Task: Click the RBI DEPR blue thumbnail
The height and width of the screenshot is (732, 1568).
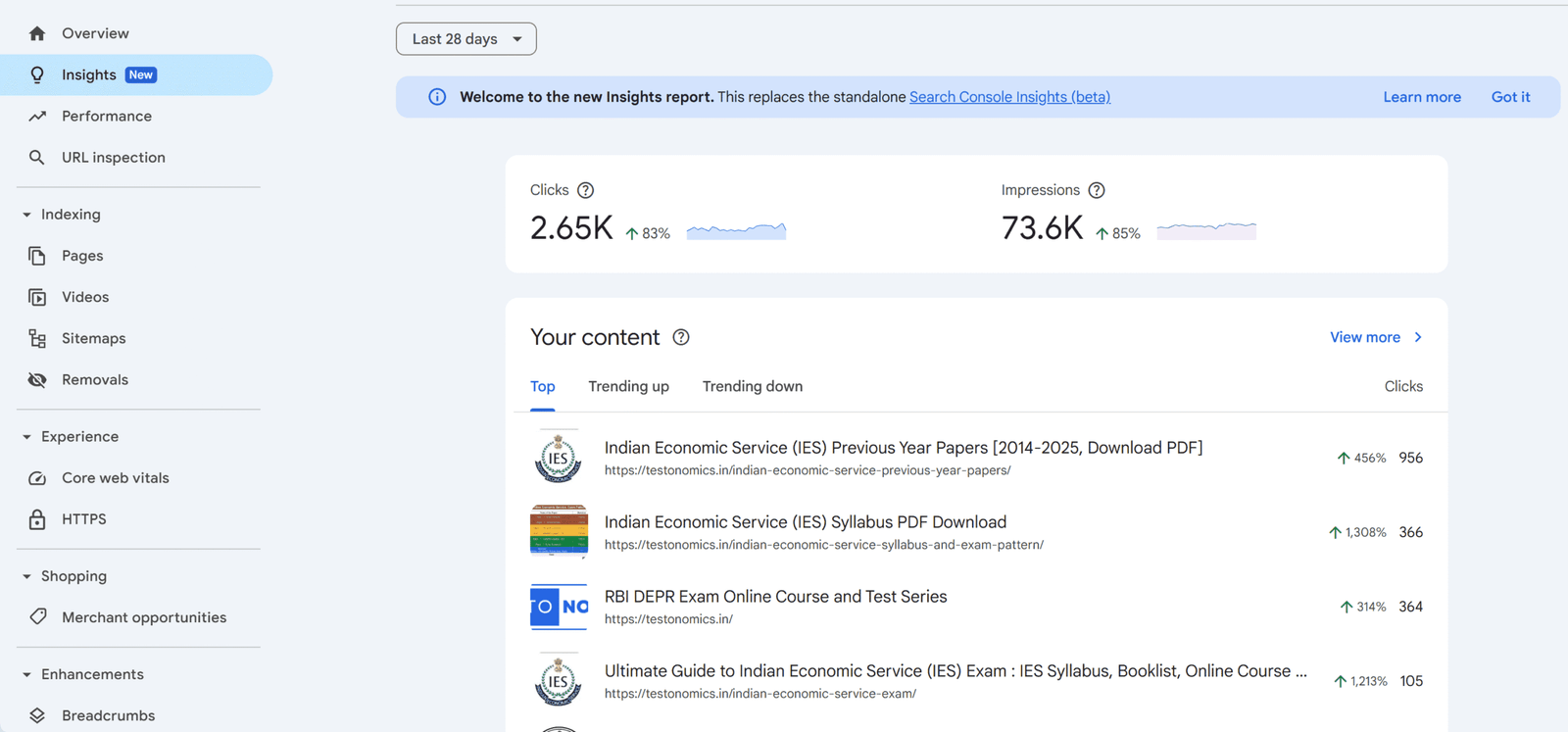Action: (x=559, y=607)
